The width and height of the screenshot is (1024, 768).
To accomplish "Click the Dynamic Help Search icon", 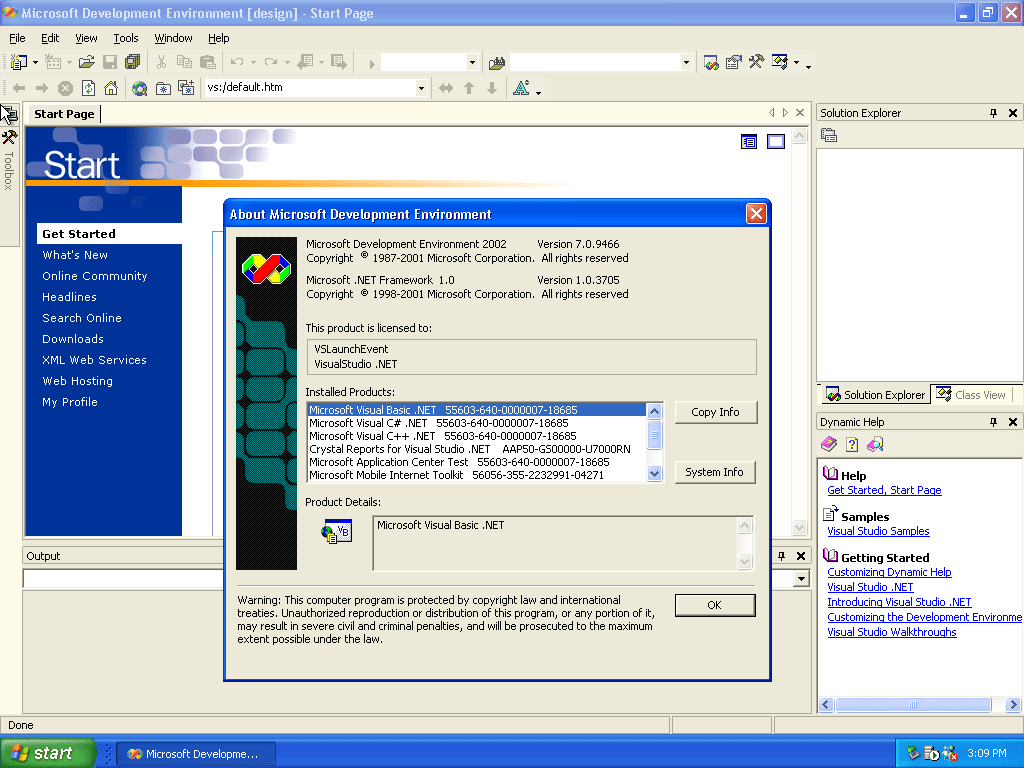I will point(875,445).
